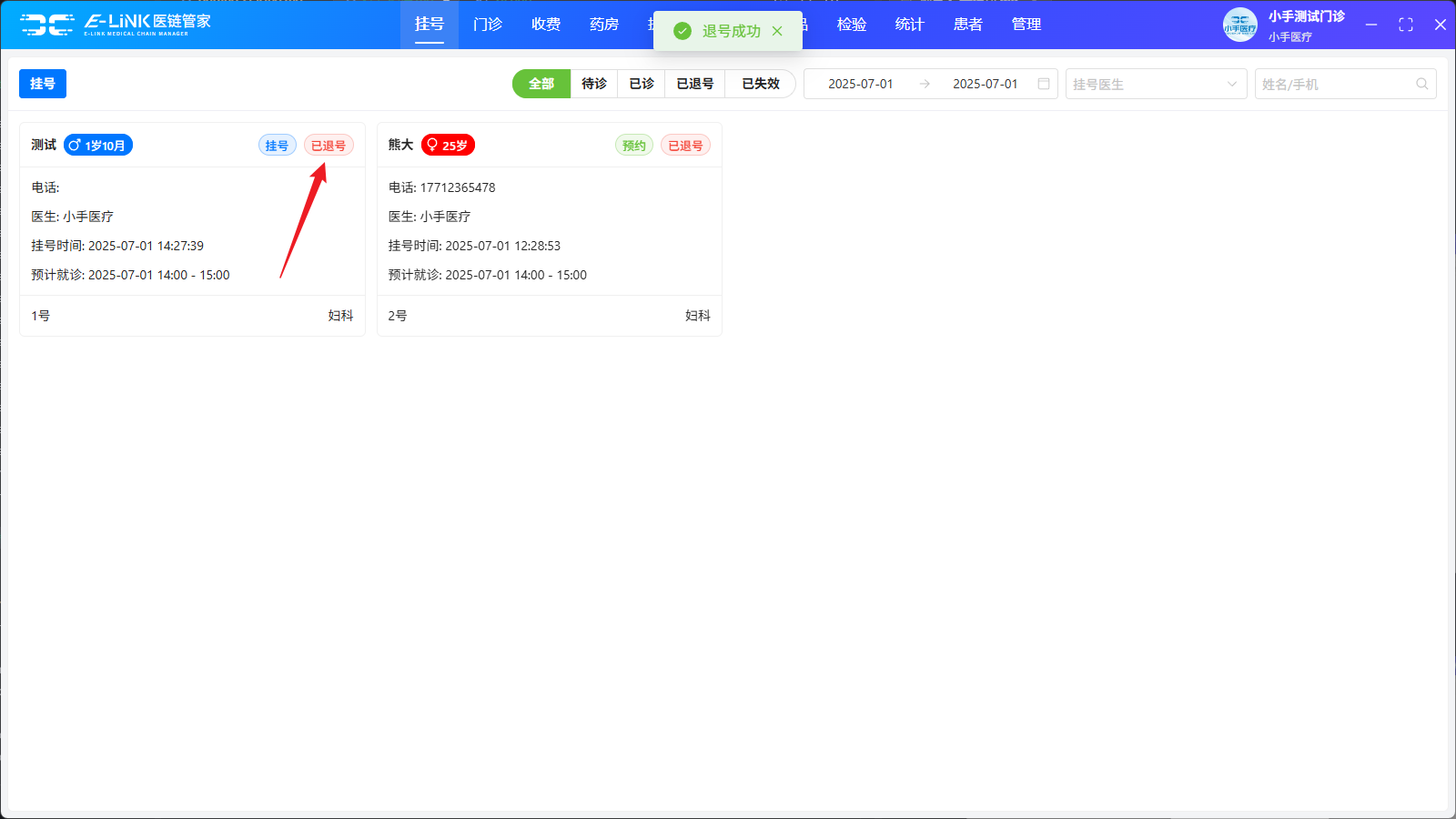This screenshot has height=819, width=1456.
Task: Click the search magnifier icon
Action: [1421, 84]
